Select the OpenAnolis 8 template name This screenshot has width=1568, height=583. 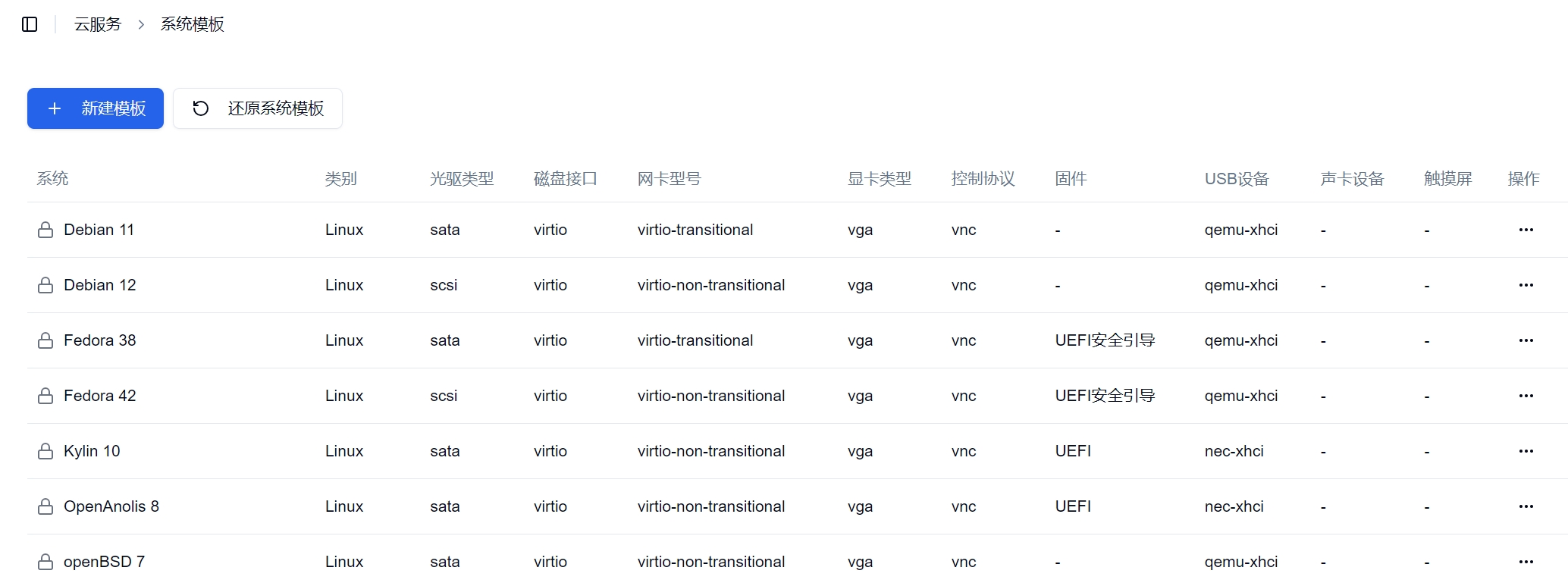tap(111, 506)
